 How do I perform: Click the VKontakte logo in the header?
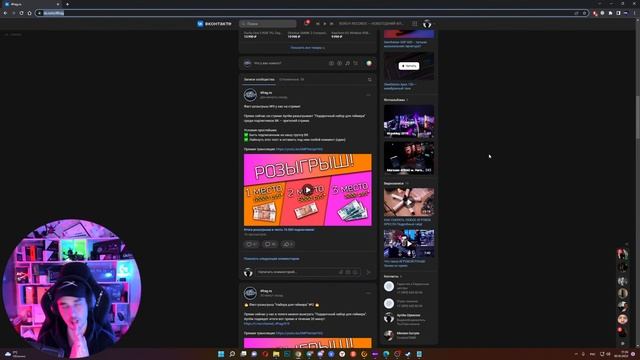(x=214, y=24)
